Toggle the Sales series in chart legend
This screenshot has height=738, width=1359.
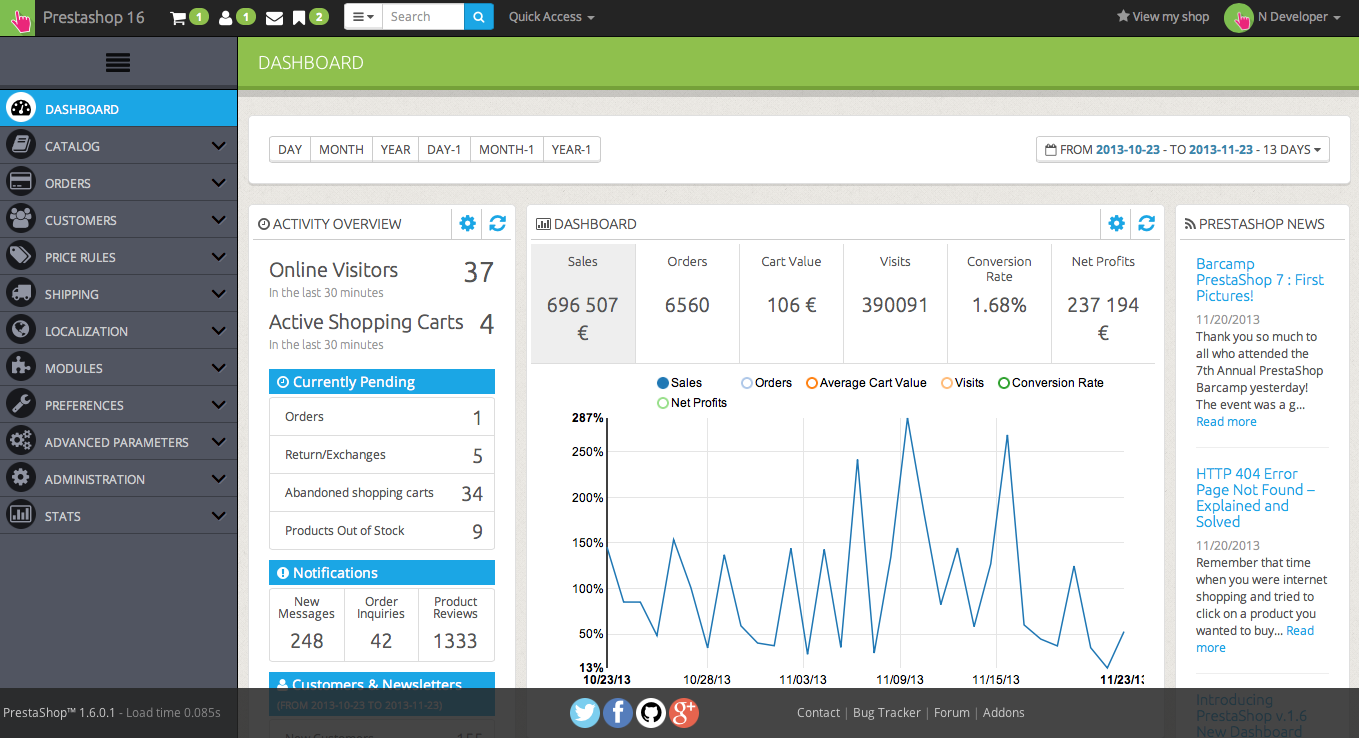click(679, 383)
